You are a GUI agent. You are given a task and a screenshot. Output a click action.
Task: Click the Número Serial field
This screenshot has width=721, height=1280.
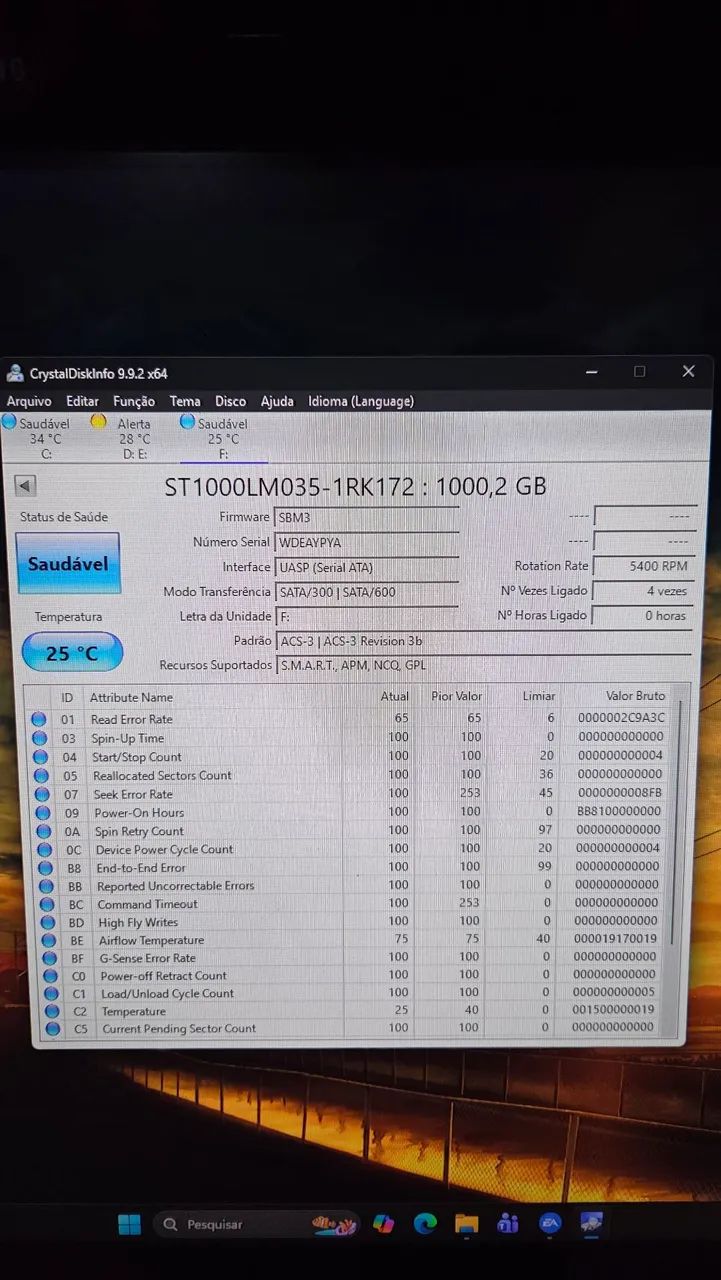click(366, 543)
